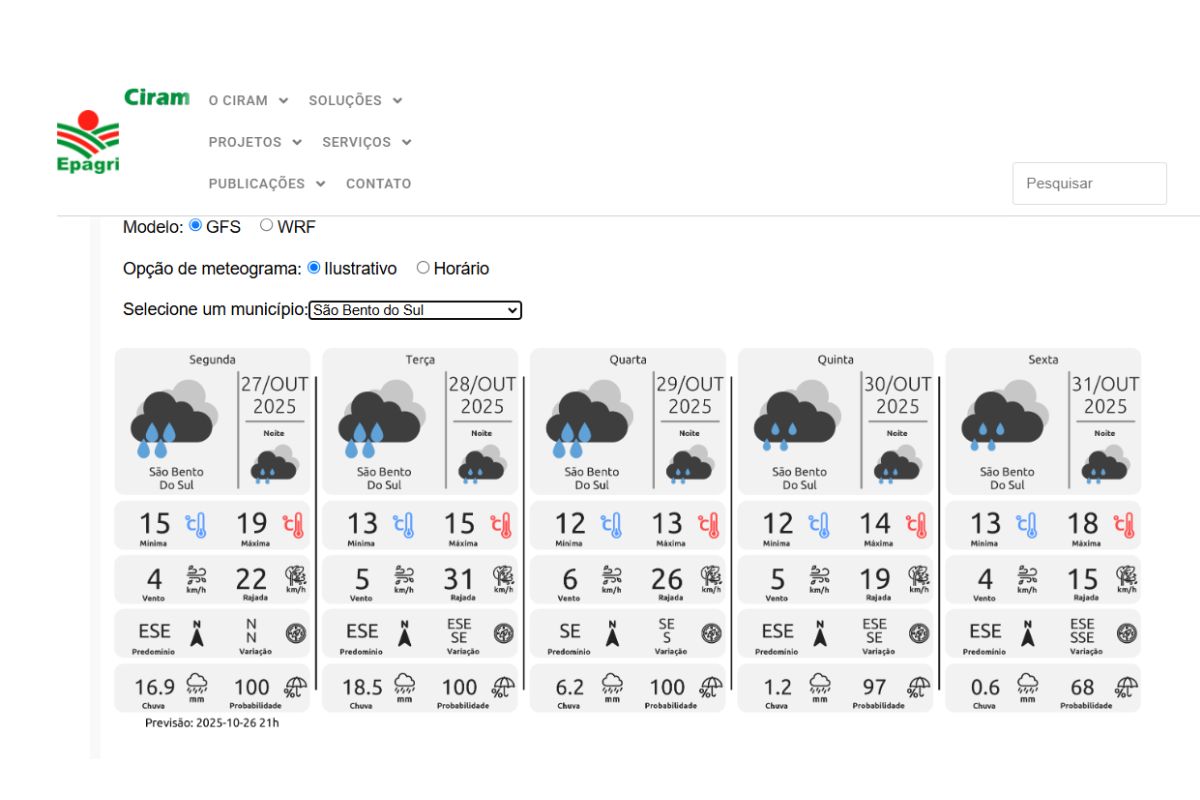Click Friday's wind gust tree icon
1200x800 pixels.
pos(1126,579)
